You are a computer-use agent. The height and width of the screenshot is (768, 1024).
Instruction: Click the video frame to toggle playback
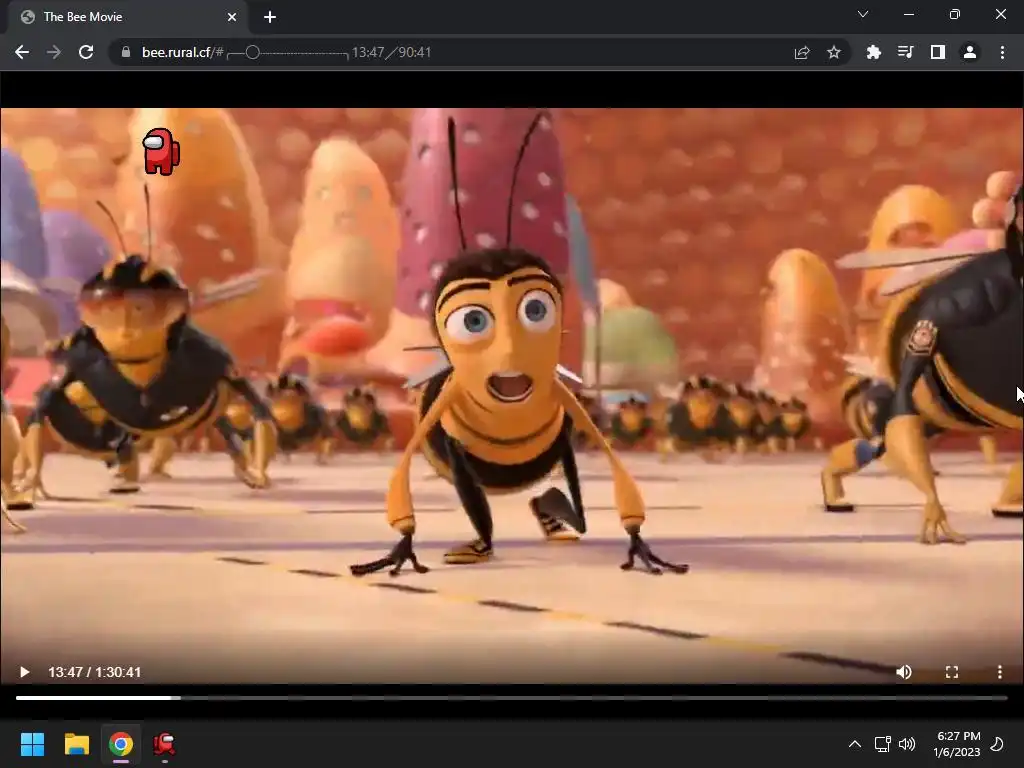click(x=511, y=395)
